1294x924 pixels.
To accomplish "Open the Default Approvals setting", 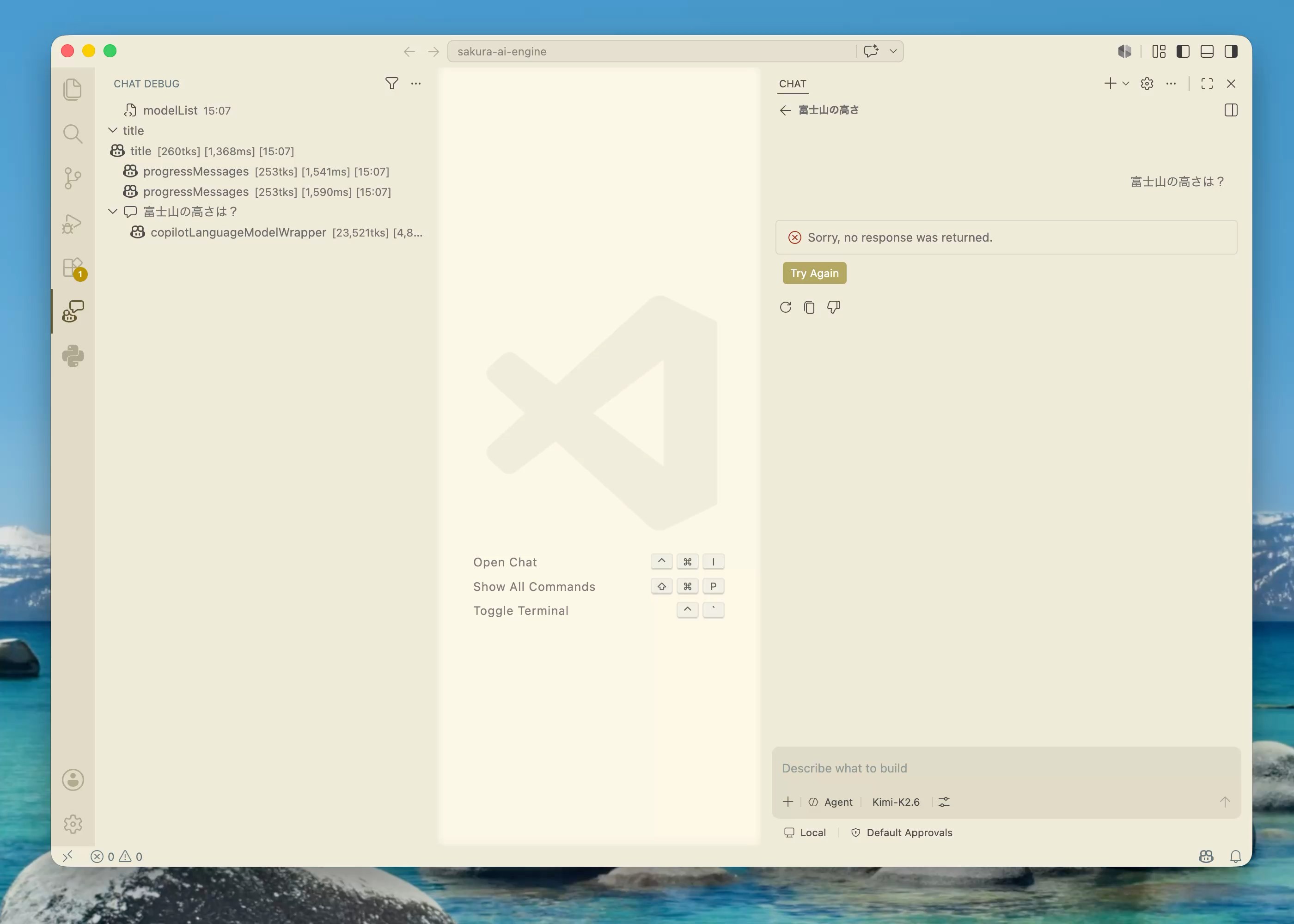I will pos(901,833).
